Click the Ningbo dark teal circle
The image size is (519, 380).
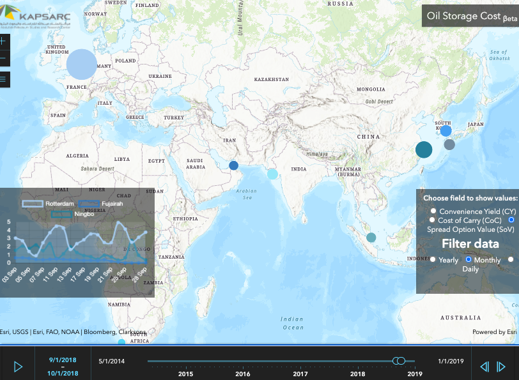(x=424, y=149)
